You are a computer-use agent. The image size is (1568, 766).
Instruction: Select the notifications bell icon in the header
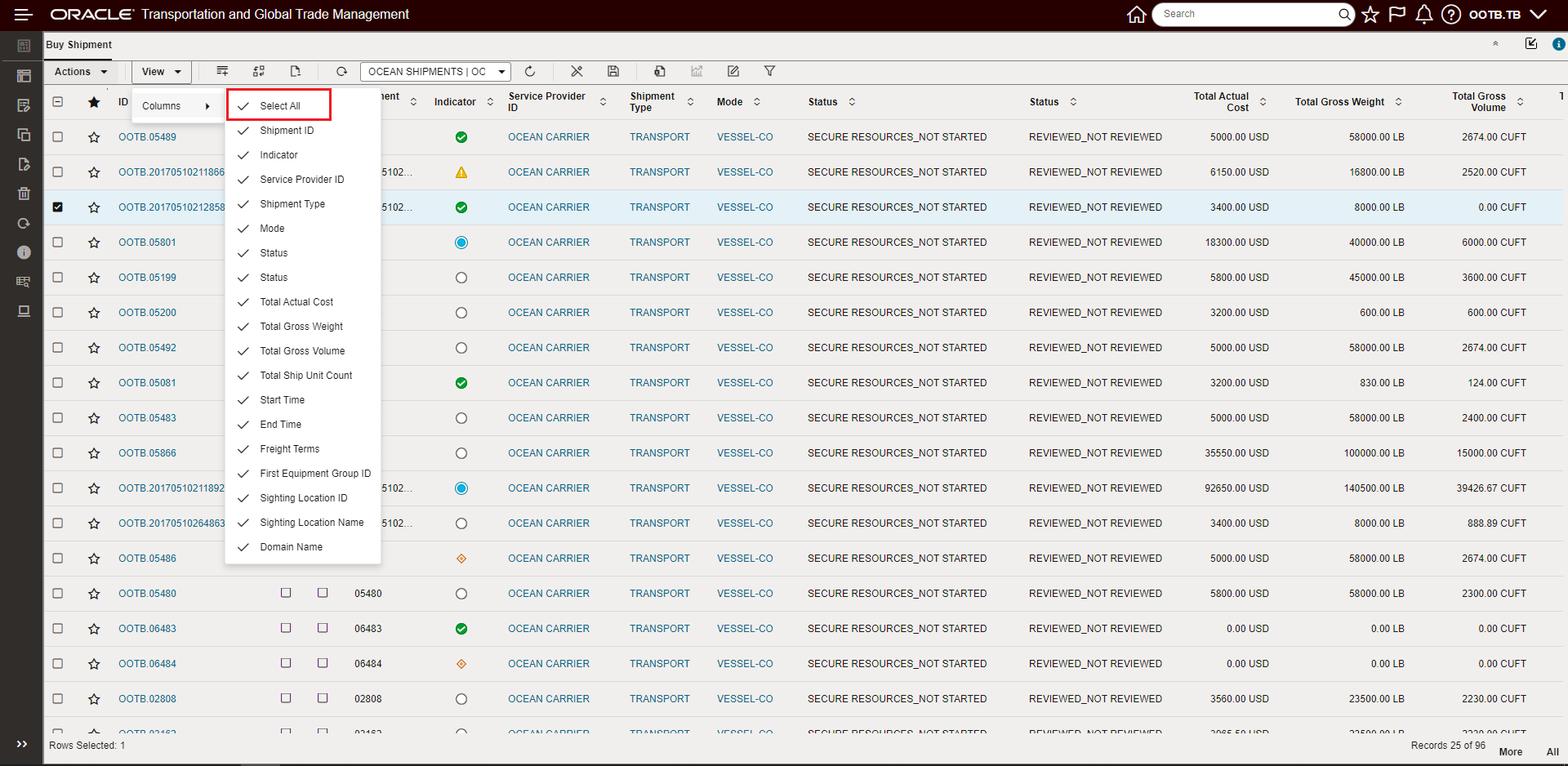1423,14
